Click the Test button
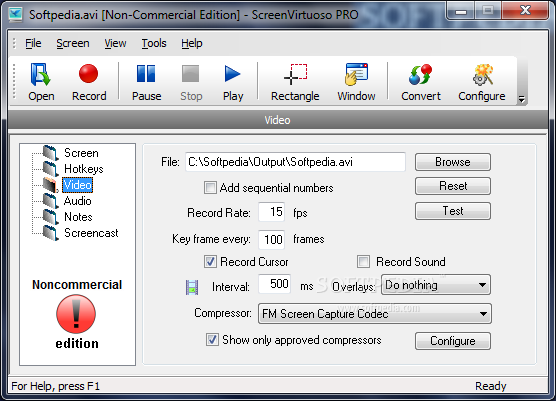This screenshot has width=556, height=401. pos(453,211)
